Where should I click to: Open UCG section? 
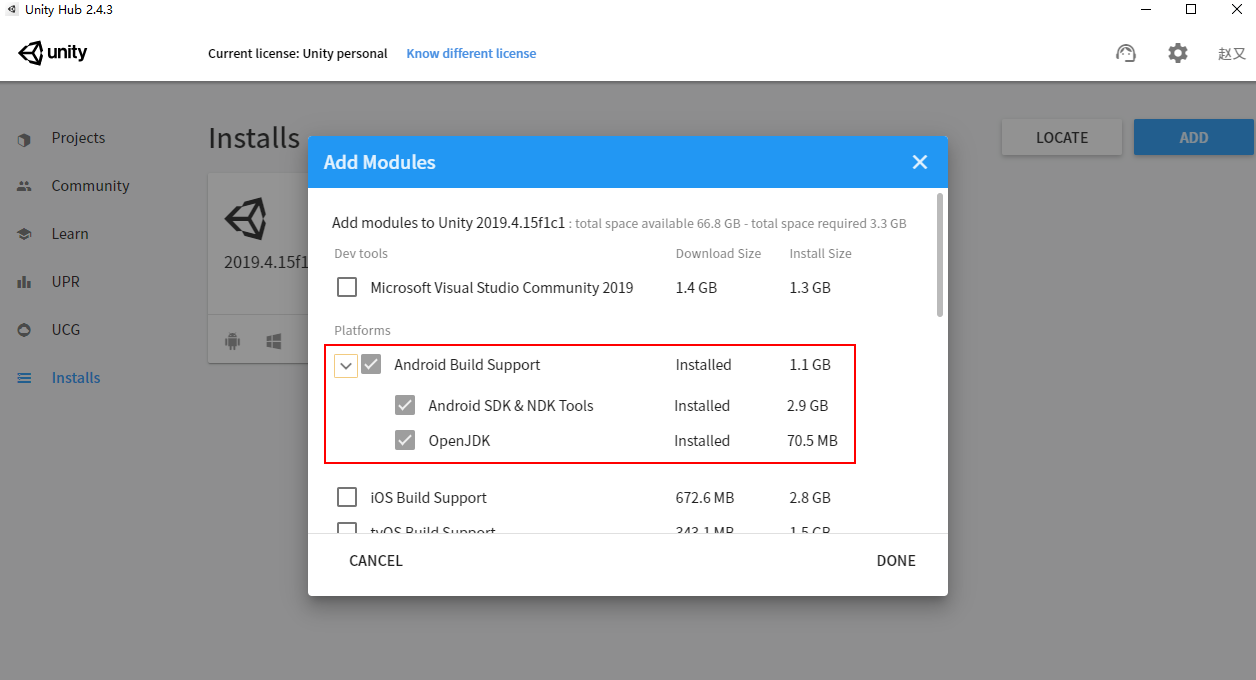click(66, 330)
